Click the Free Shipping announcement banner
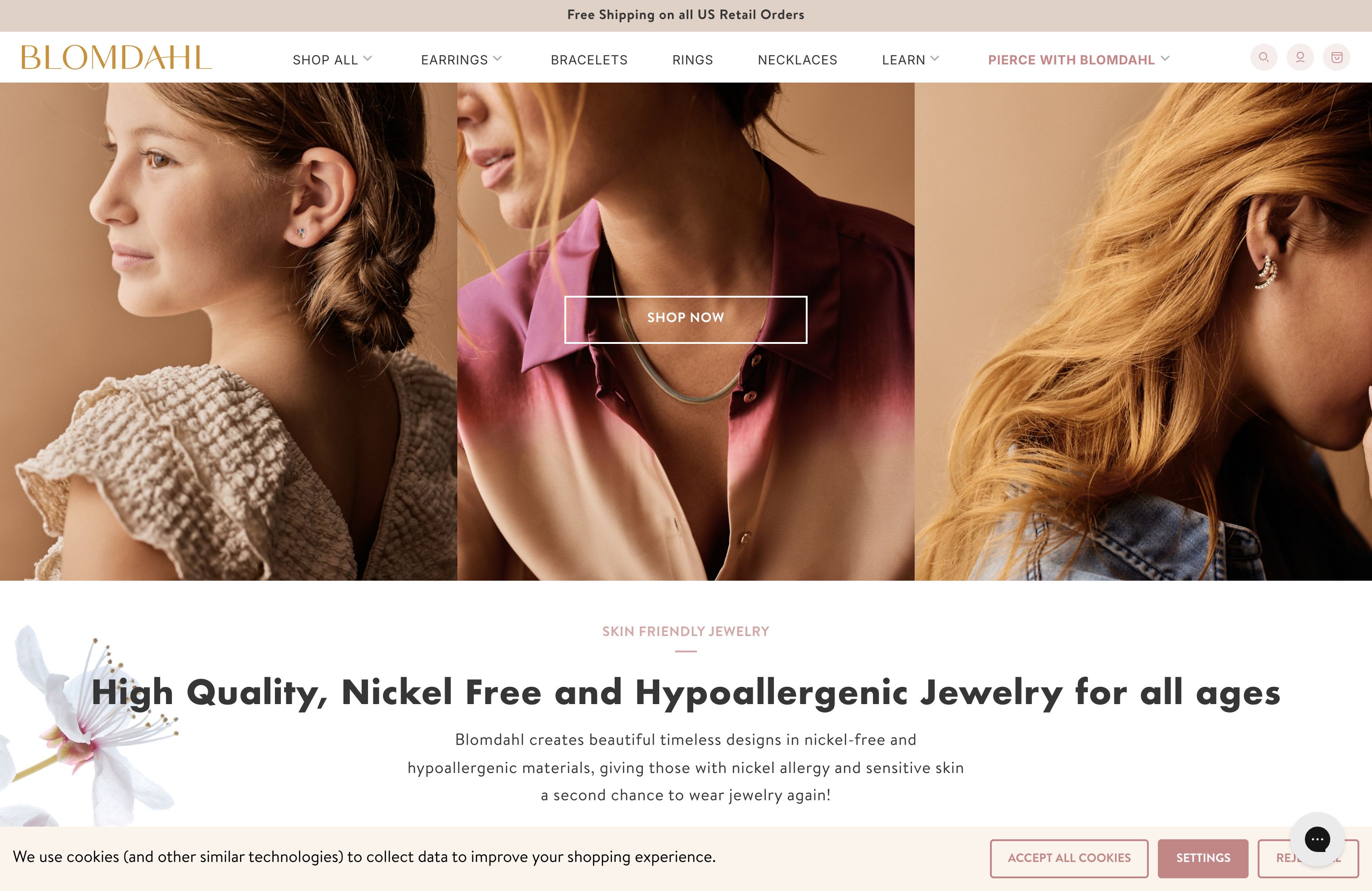The height and width of the screenshot is (891, 1372). point(686,15)
